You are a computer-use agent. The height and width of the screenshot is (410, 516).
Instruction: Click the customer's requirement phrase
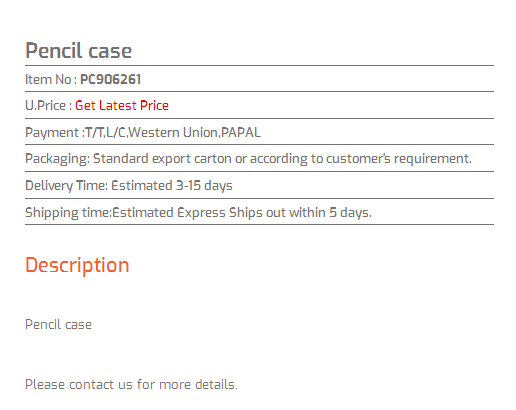click(399, 159)
